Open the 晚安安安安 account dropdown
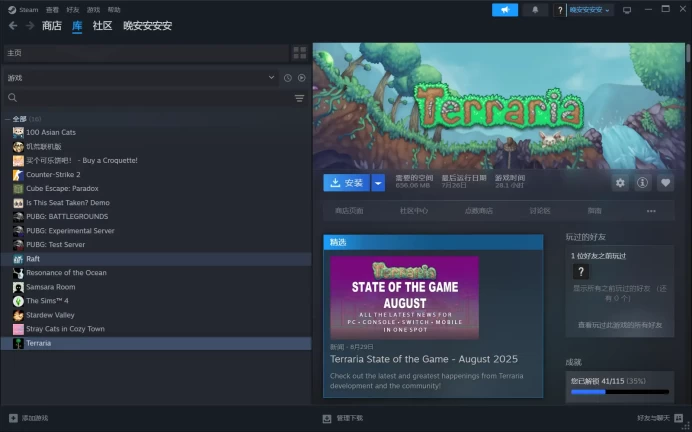Screen dimensions: 692x432 pyautogui.click(x=590, y=10)
